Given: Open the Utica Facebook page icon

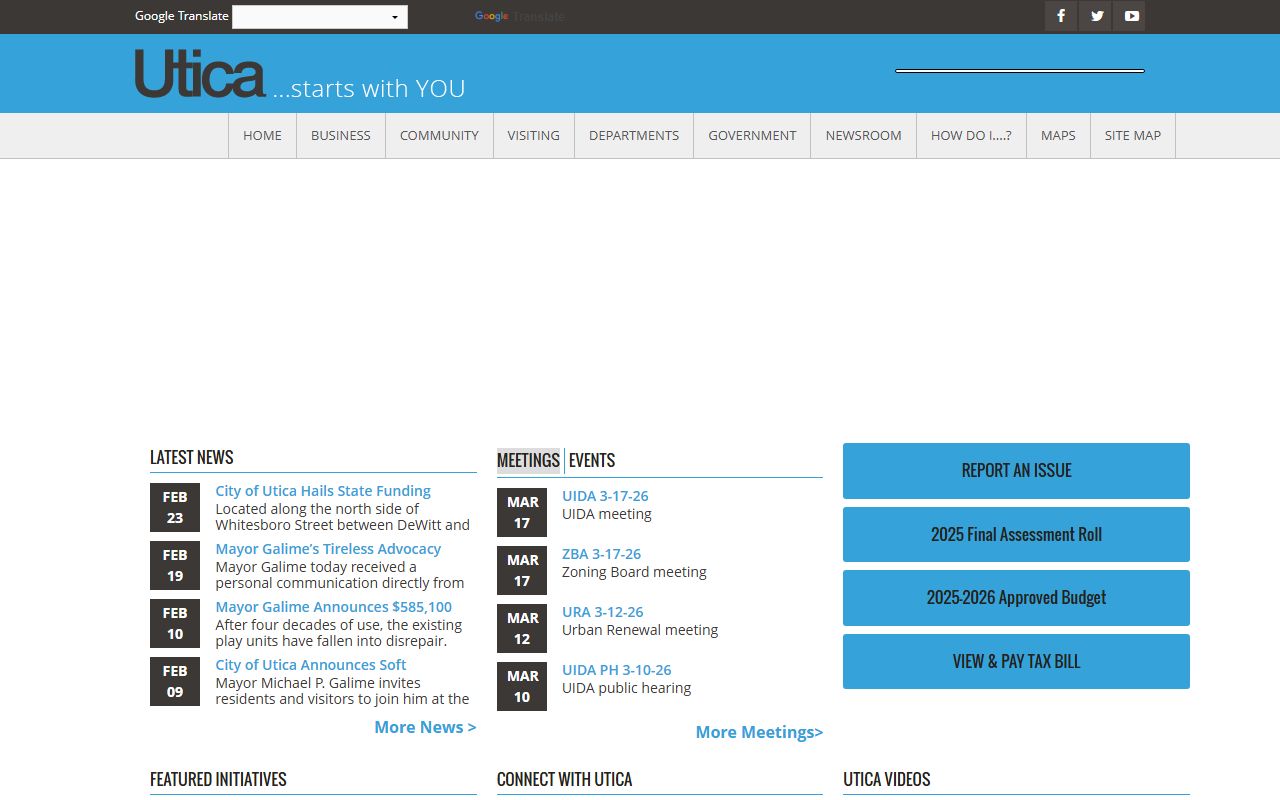Looking at the screenshot, I should 1061,16.
